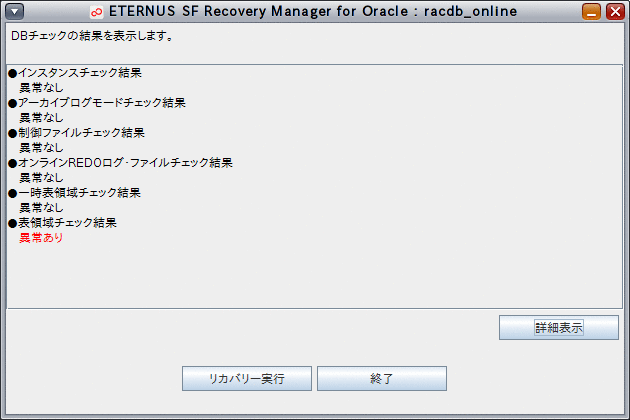Click the リカバリー実行 button
The image size is (630, 420).
(247, 378)
